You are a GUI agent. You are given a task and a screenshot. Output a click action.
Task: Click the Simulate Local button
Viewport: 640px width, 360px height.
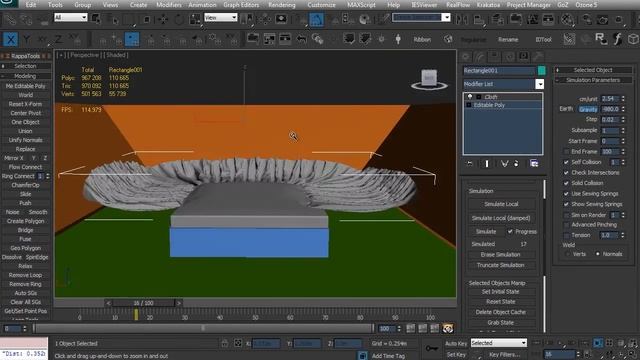pyautogui.click(x=501, y=204)
